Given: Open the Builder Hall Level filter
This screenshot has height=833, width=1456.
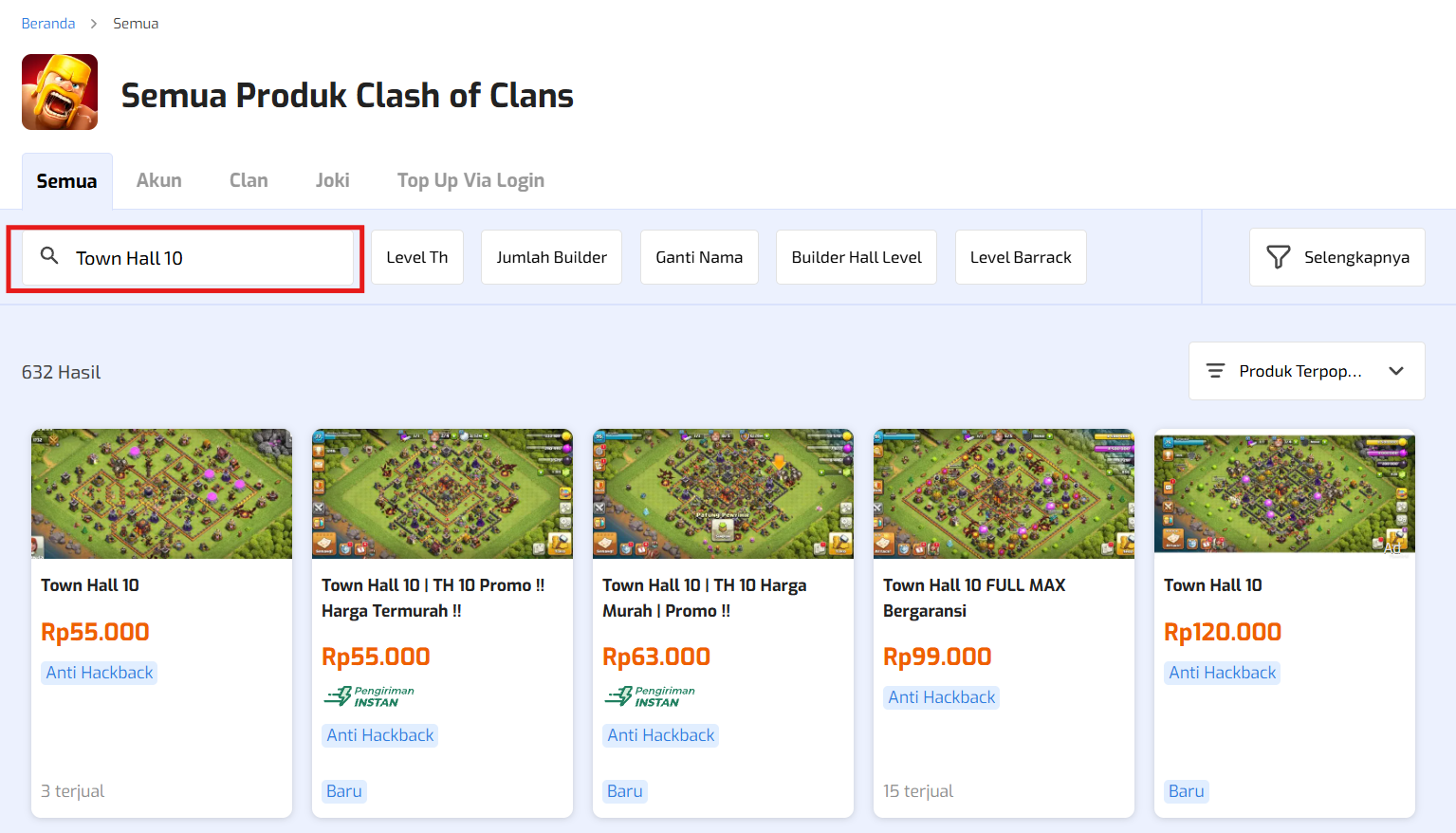Looking at the screenshot, I should [857, 257].
